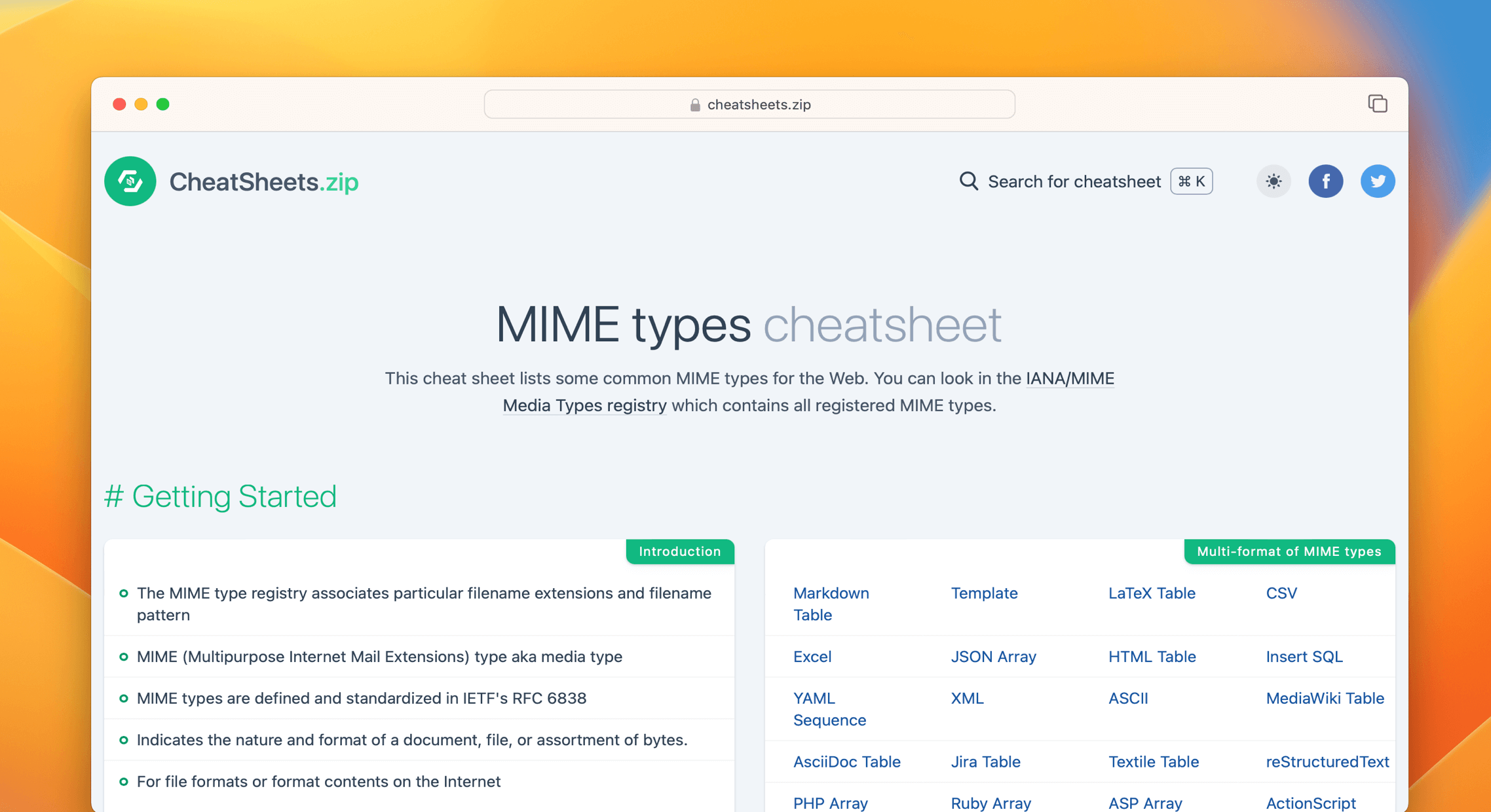Click the Multi-format of MIME types badge

[x=1289, y=551]
